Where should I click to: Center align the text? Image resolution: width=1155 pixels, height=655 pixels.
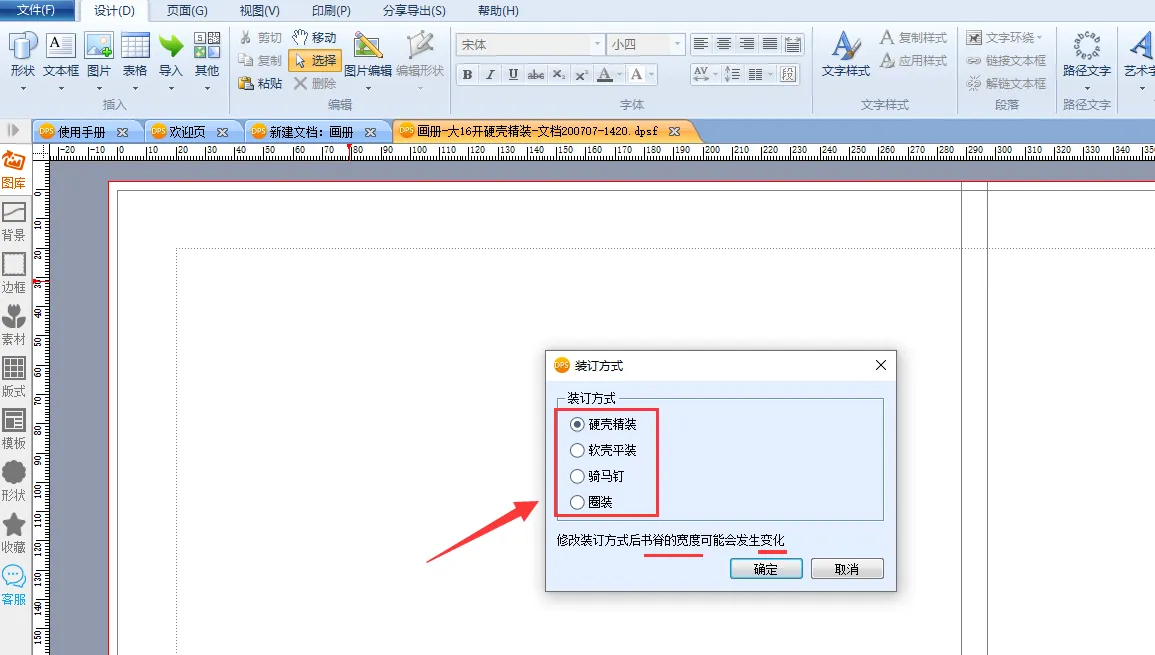(x=724, y=44)
